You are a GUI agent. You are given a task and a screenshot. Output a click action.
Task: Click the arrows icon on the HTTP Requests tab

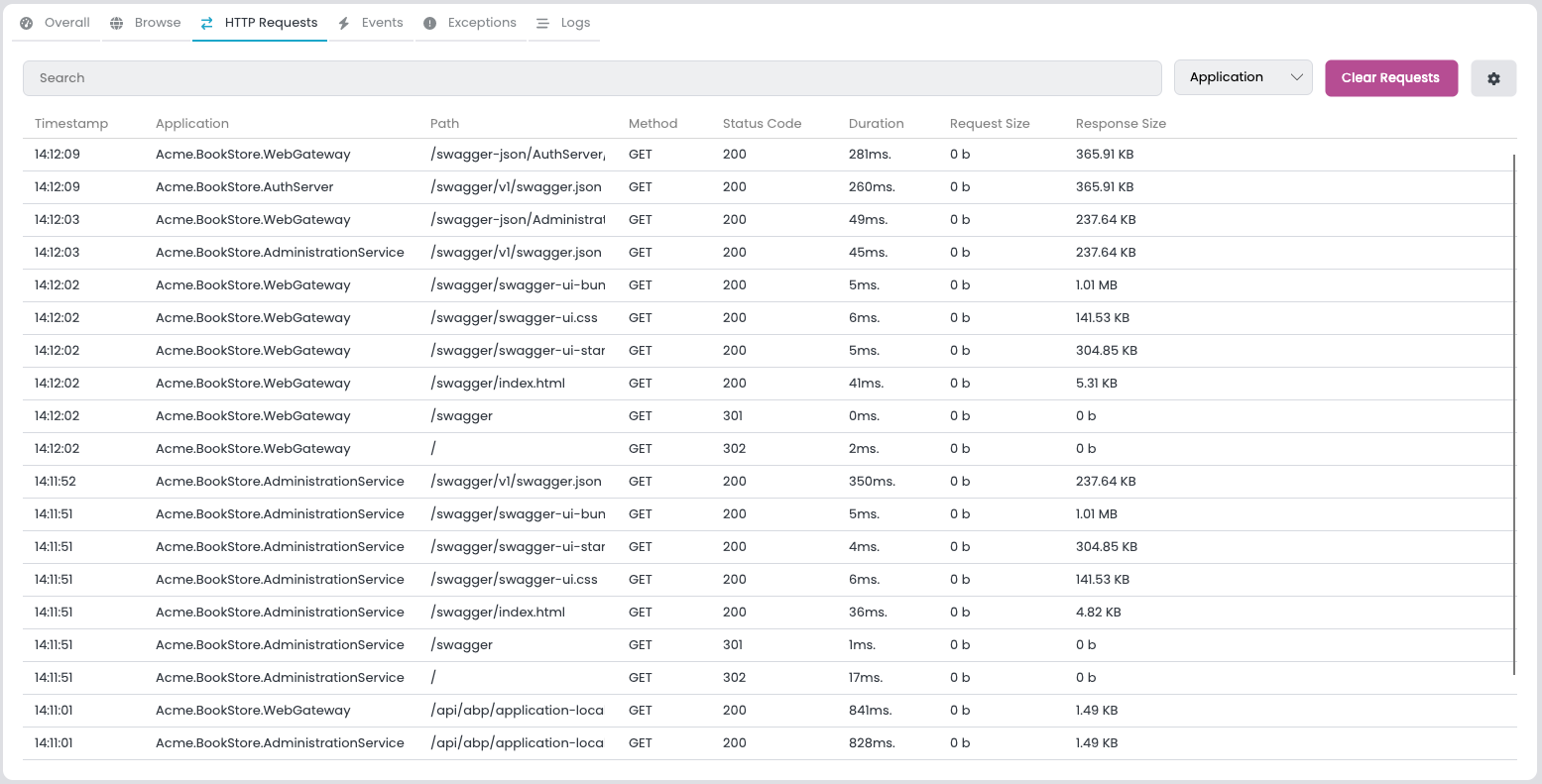206,22
